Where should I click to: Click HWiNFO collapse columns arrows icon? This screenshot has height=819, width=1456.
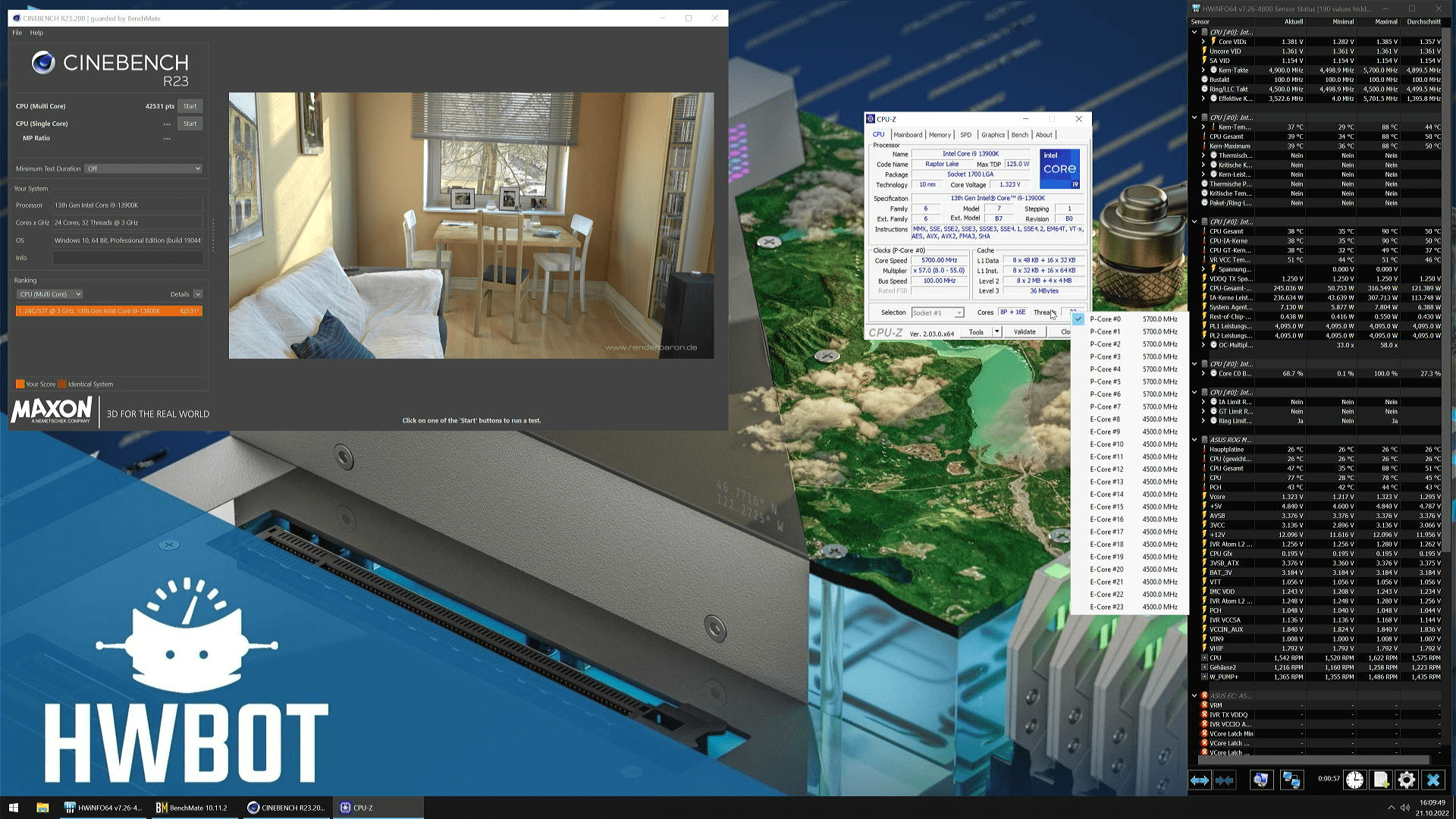click(1224, 780)
